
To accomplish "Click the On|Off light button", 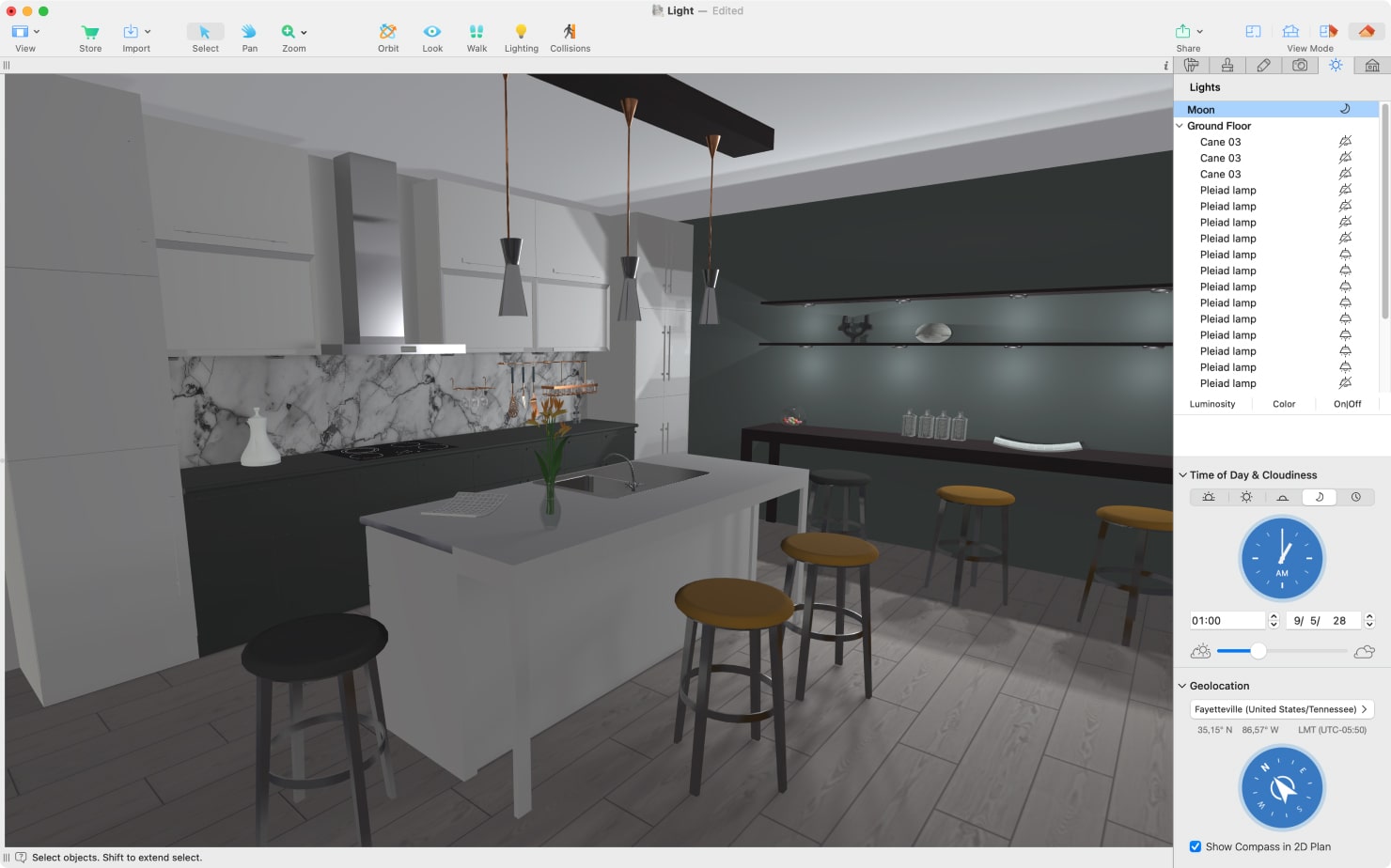I will tap(1347, 404).
